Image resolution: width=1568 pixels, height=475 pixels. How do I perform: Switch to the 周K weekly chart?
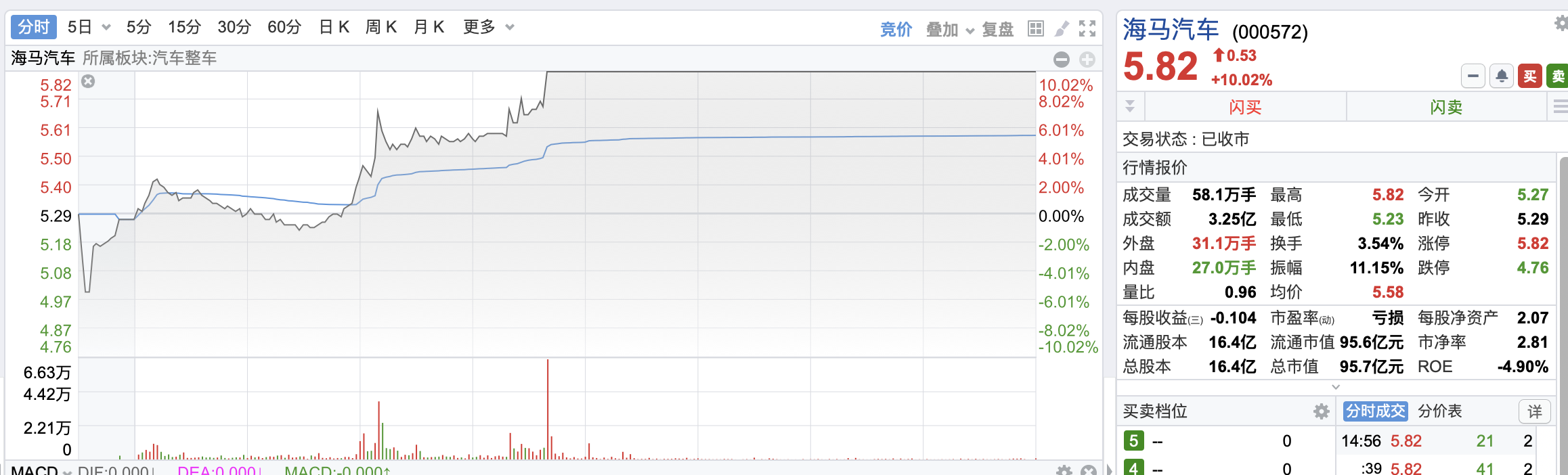(381, 27)
